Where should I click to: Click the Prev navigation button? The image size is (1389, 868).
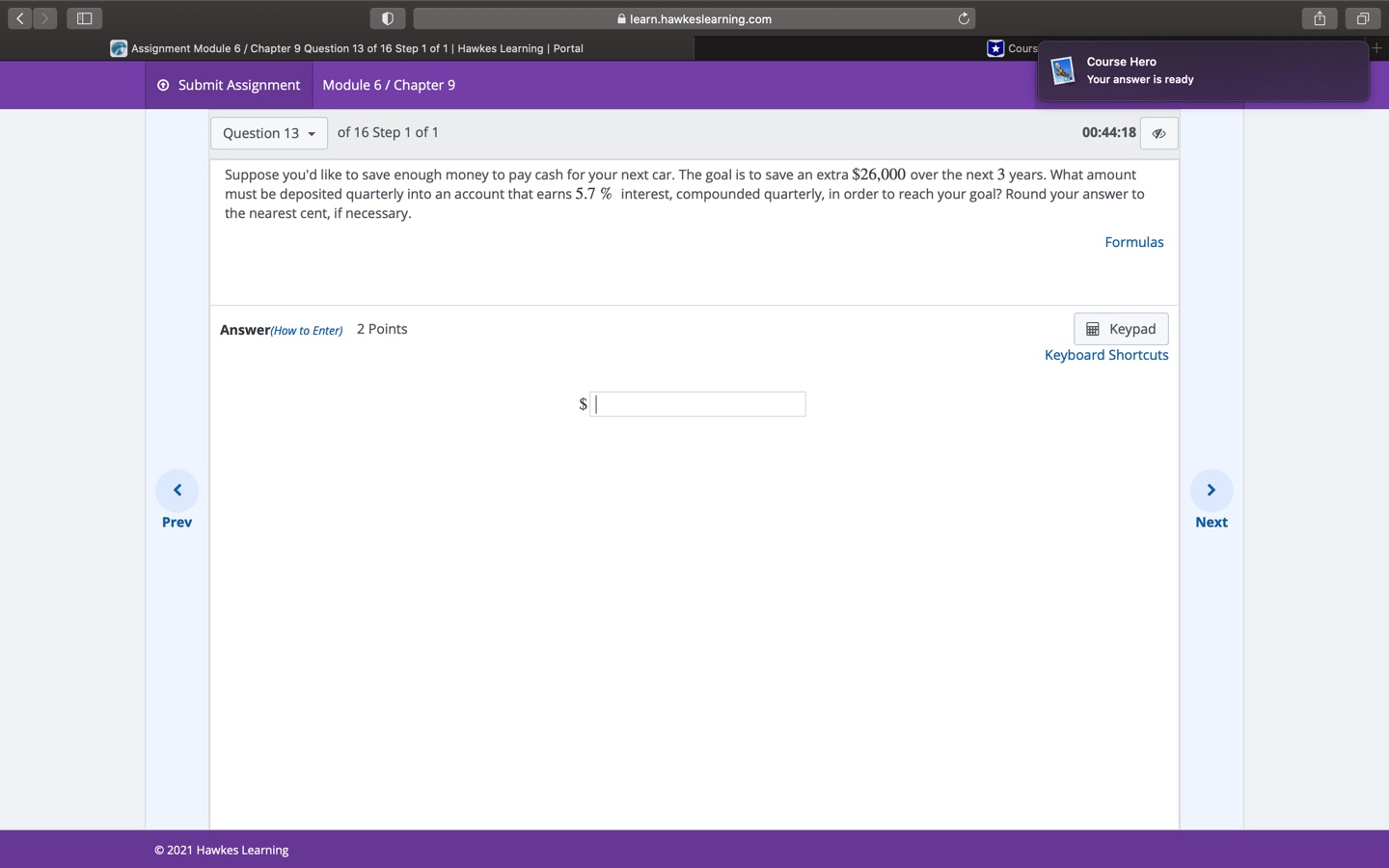(x=177, y=489)
